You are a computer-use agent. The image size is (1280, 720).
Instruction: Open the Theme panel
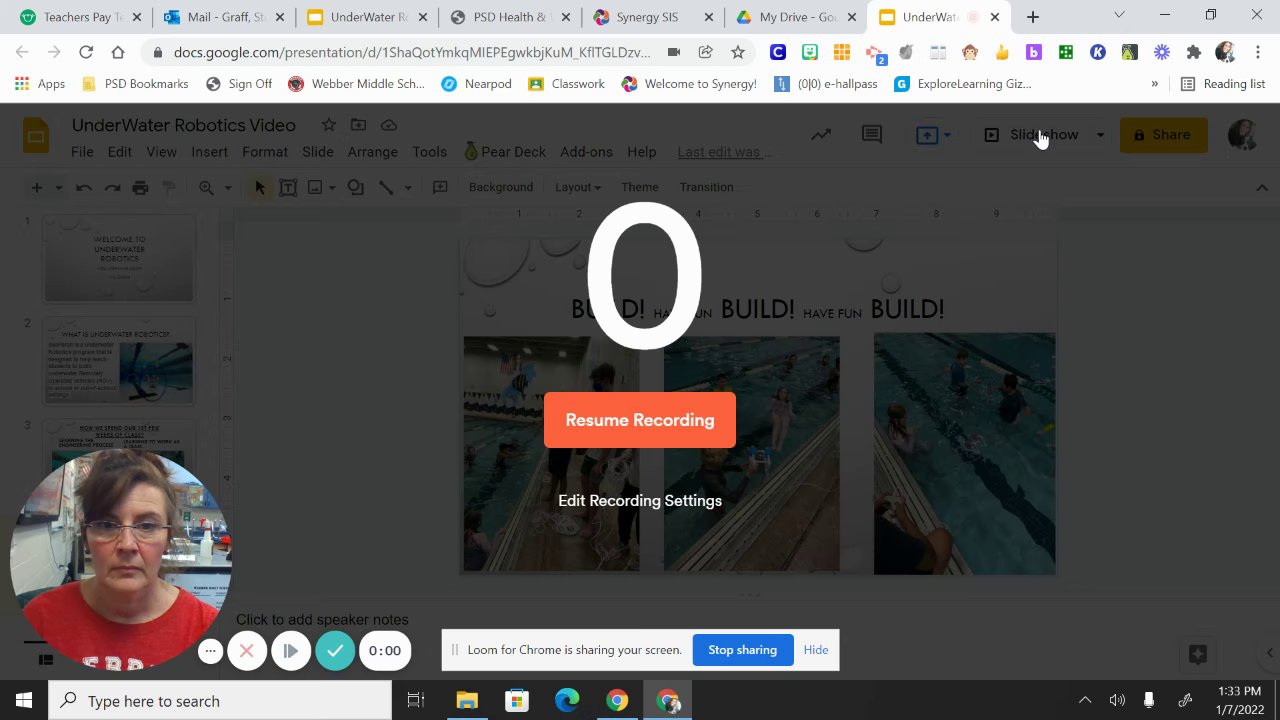pyautogui.click(x=640, y=187)
